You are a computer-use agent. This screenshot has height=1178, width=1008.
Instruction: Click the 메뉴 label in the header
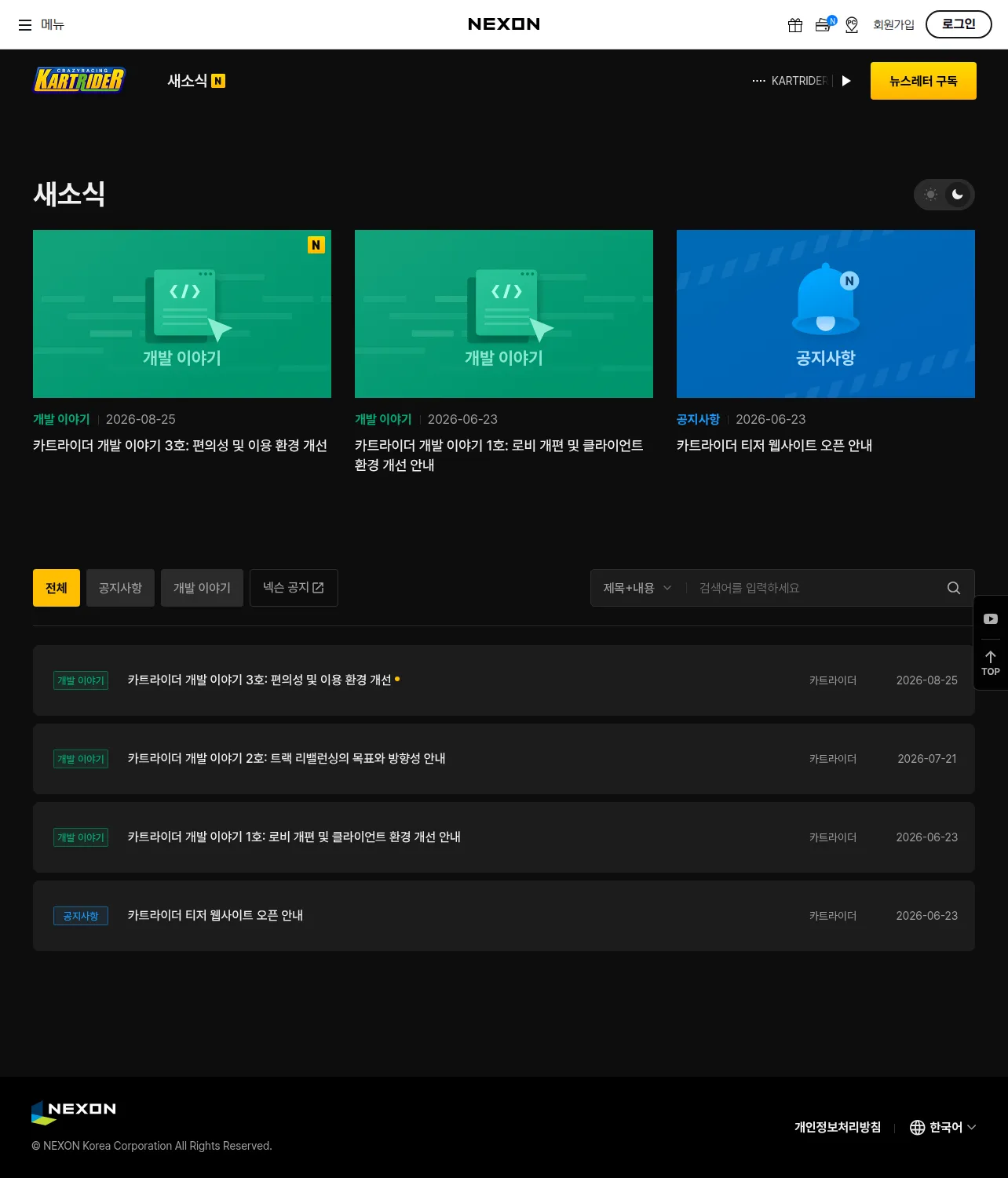tap(53, 25)
